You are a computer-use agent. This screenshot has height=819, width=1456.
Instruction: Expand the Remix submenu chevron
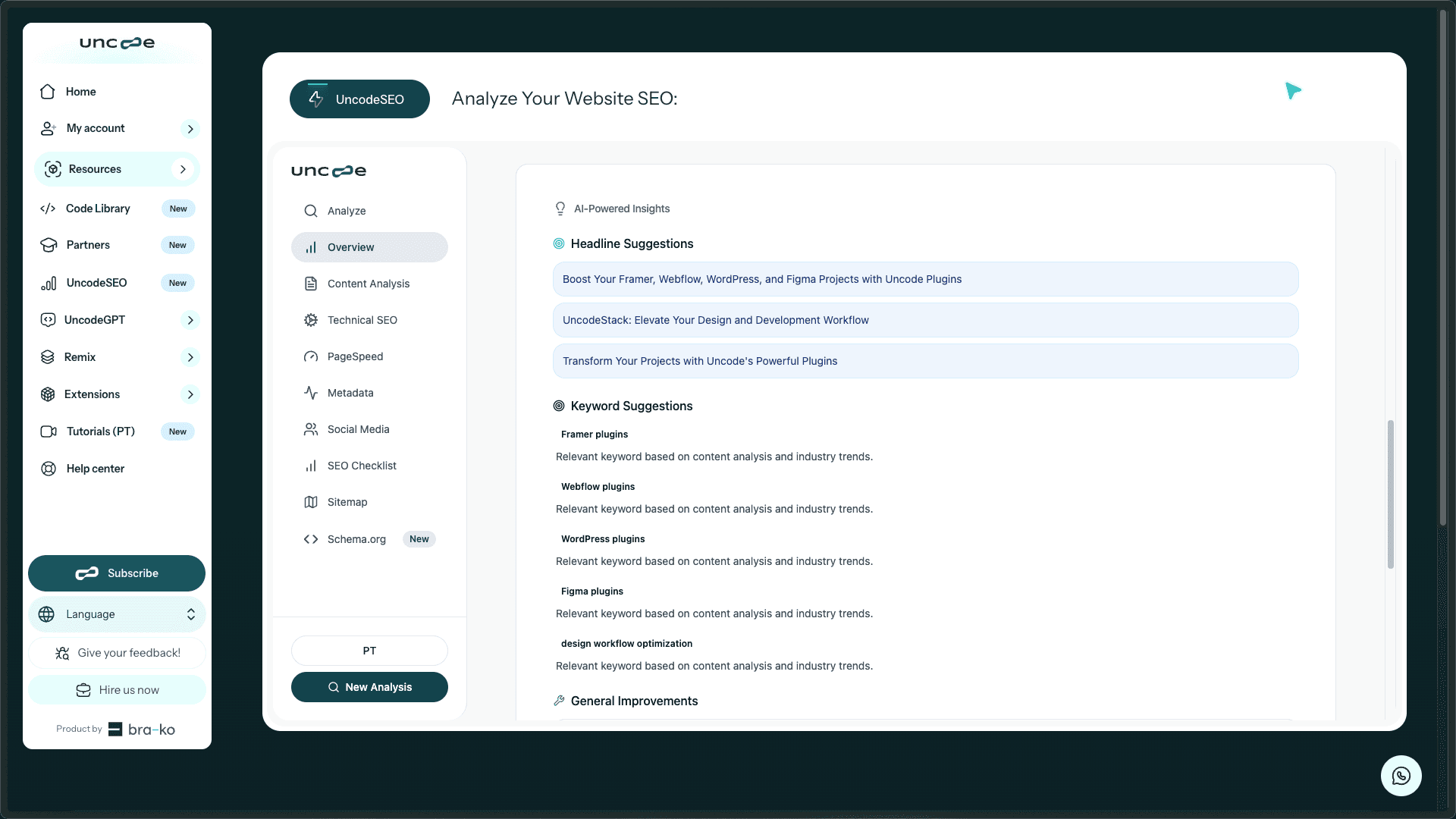click(x=190, y=357)
